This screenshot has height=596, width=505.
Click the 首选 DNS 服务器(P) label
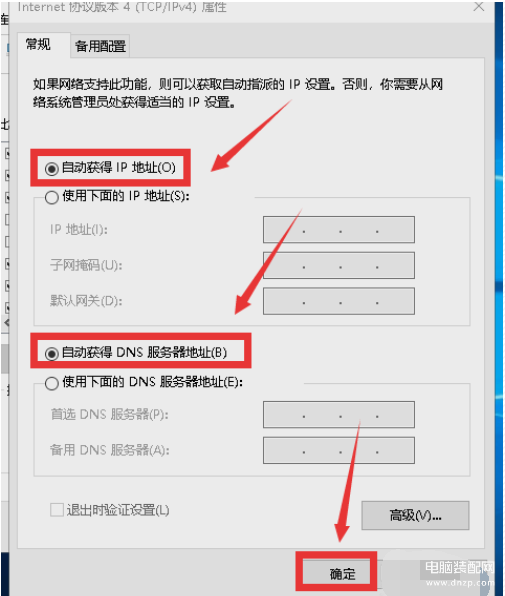pyautogui.click(x=109, y=414)
